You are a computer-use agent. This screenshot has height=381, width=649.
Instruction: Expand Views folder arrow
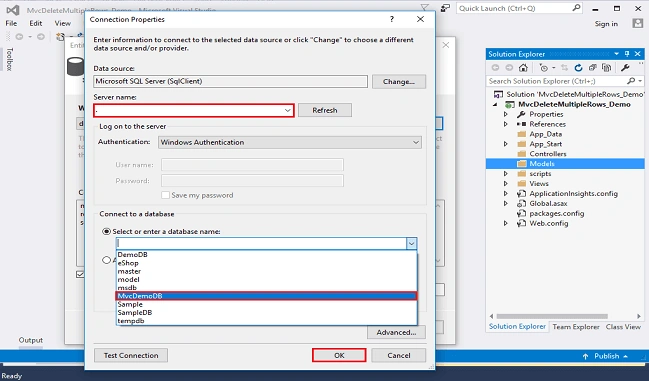pos(505,184)
